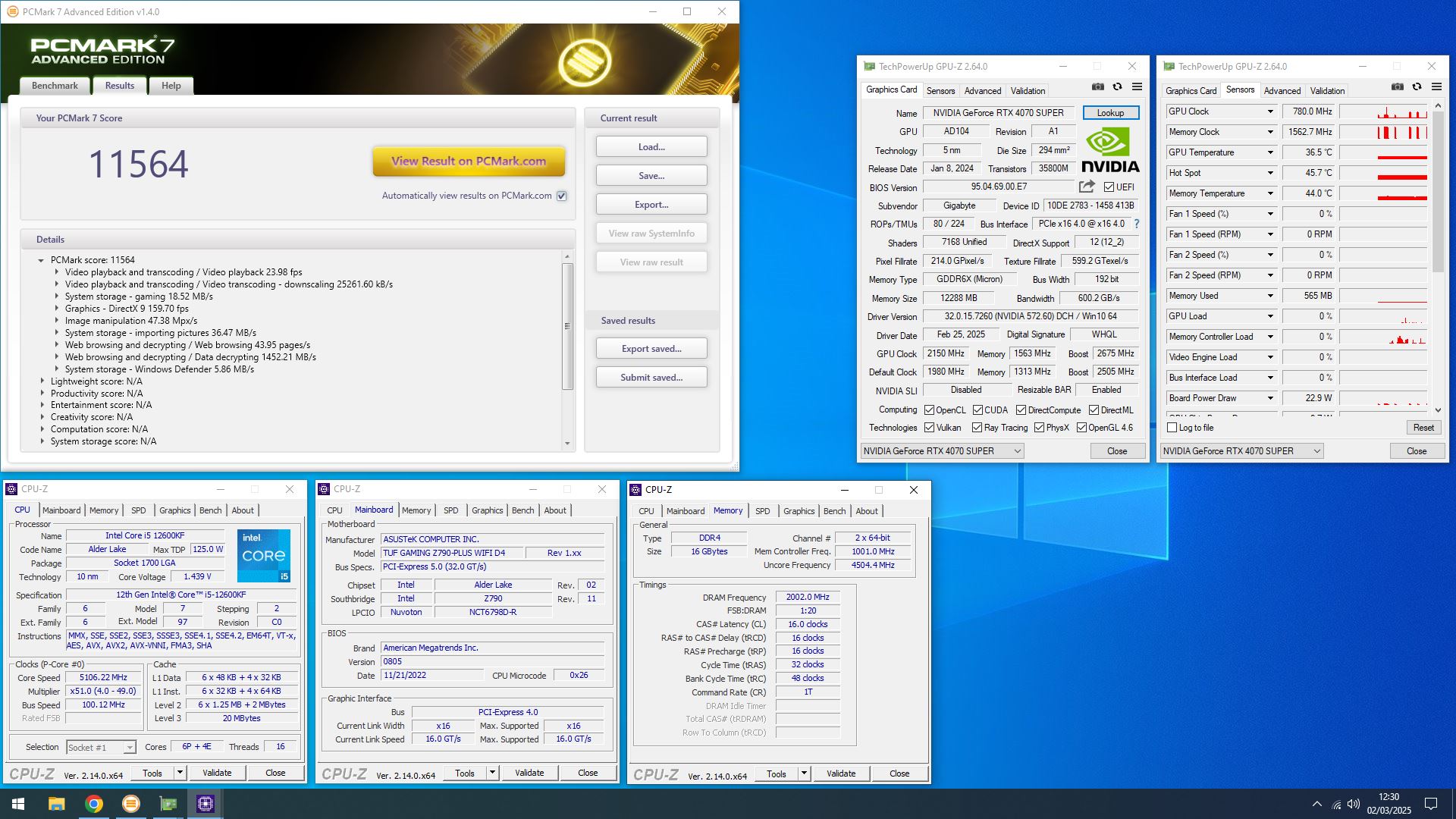Open Google Chrome from taskbar
The width and height of the screenshot is (1456, 819).
click(93, 804)
